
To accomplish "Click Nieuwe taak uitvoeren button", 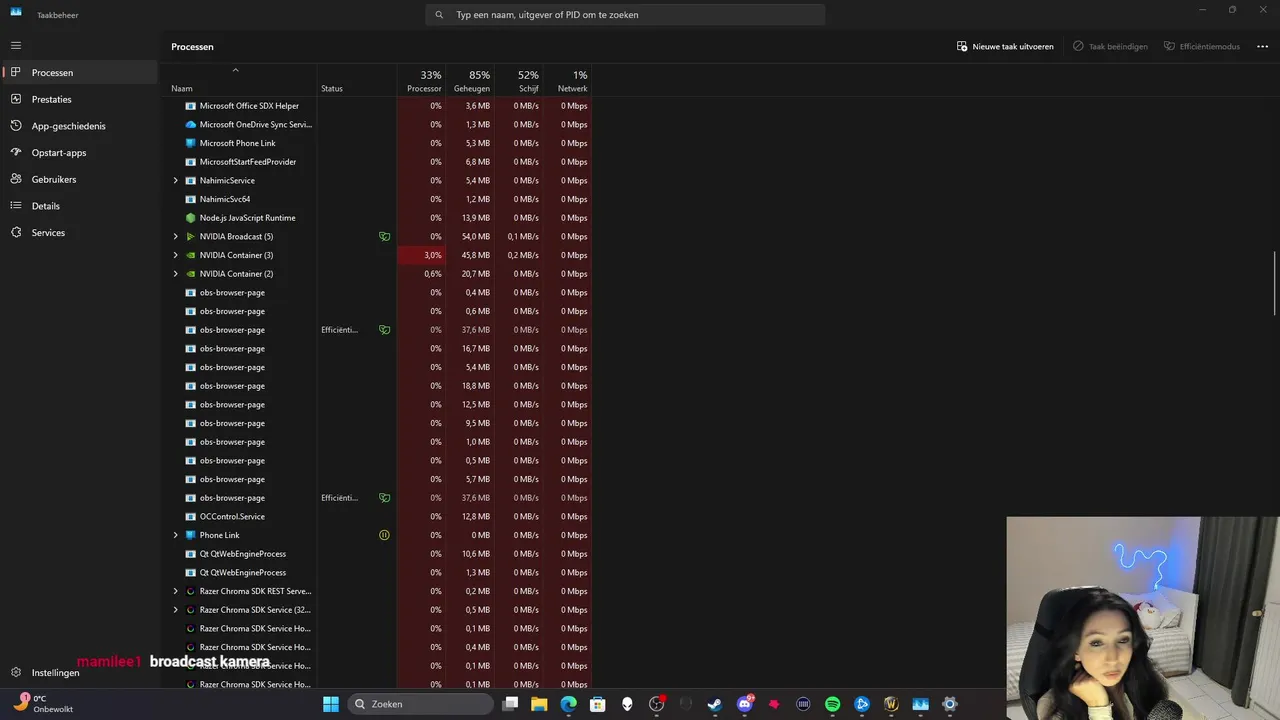I will pos(1005,46).
